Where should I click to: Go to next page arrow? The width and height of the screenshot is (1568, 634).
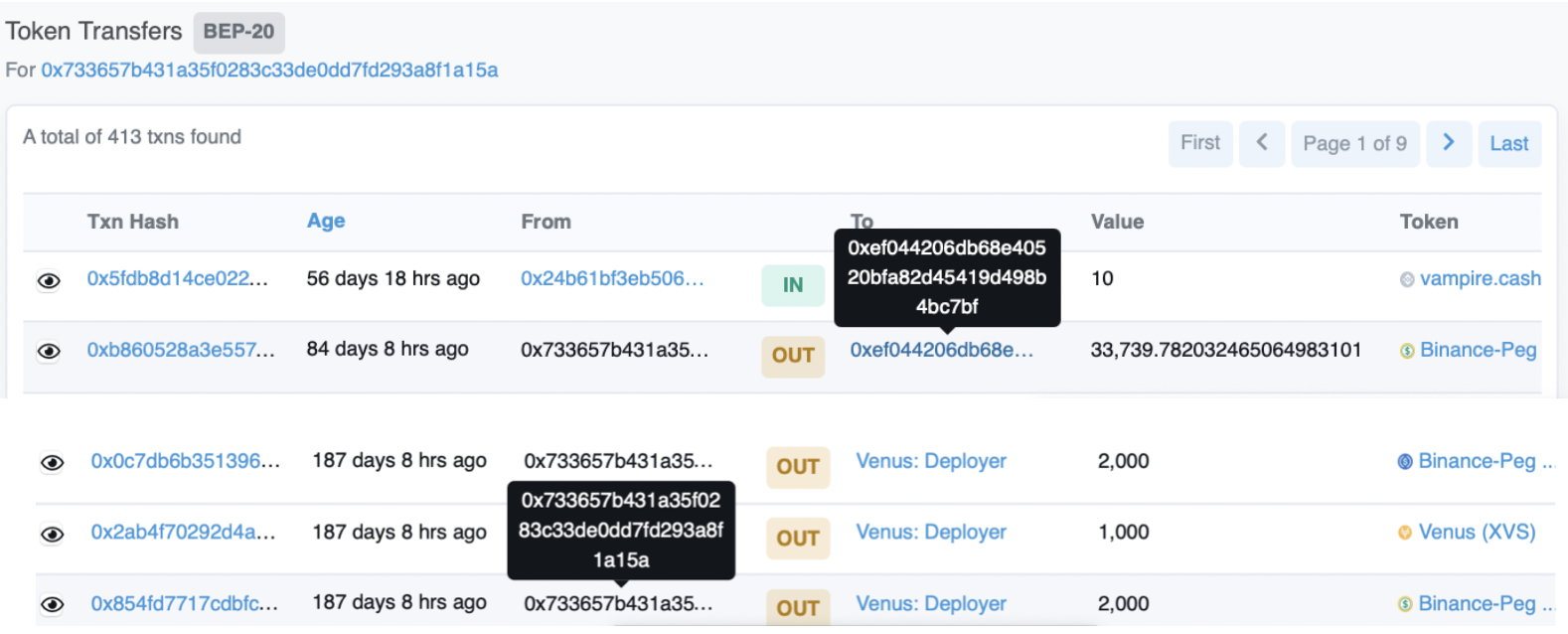pyautogui.click(x=1450, y=143)
